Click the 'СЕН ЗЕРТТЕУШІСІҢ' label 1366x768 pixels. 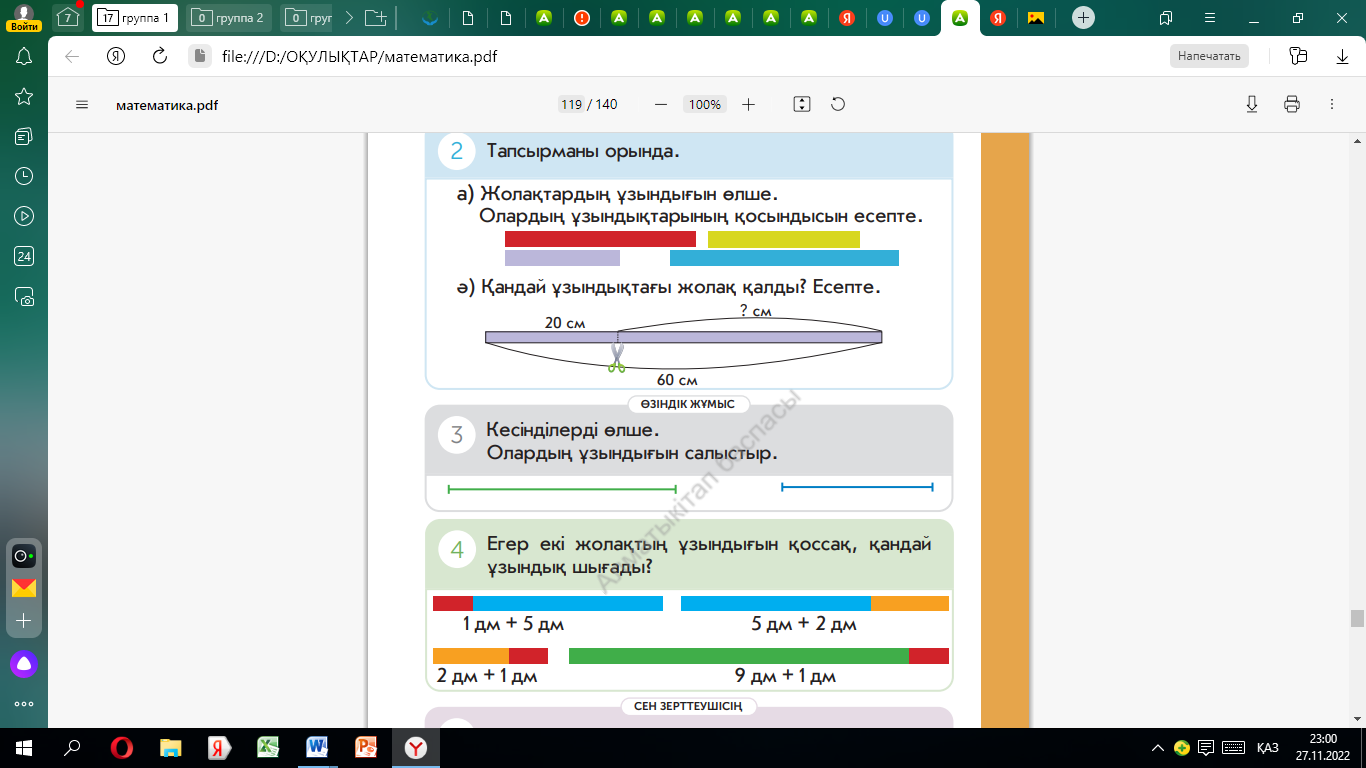(688, 706)
